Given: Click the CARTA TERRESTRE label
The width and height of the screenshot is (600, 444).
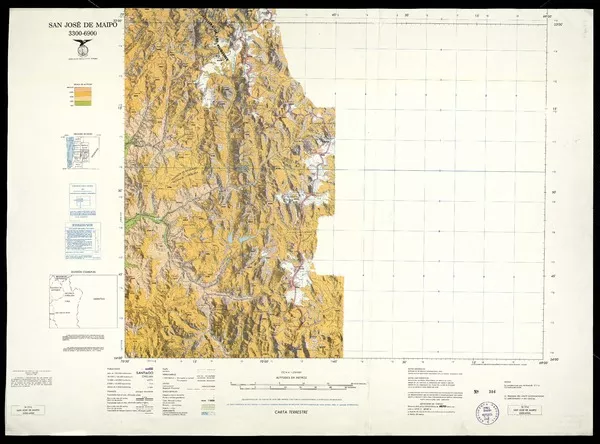Looking at the screenshot, I should 290,413.
